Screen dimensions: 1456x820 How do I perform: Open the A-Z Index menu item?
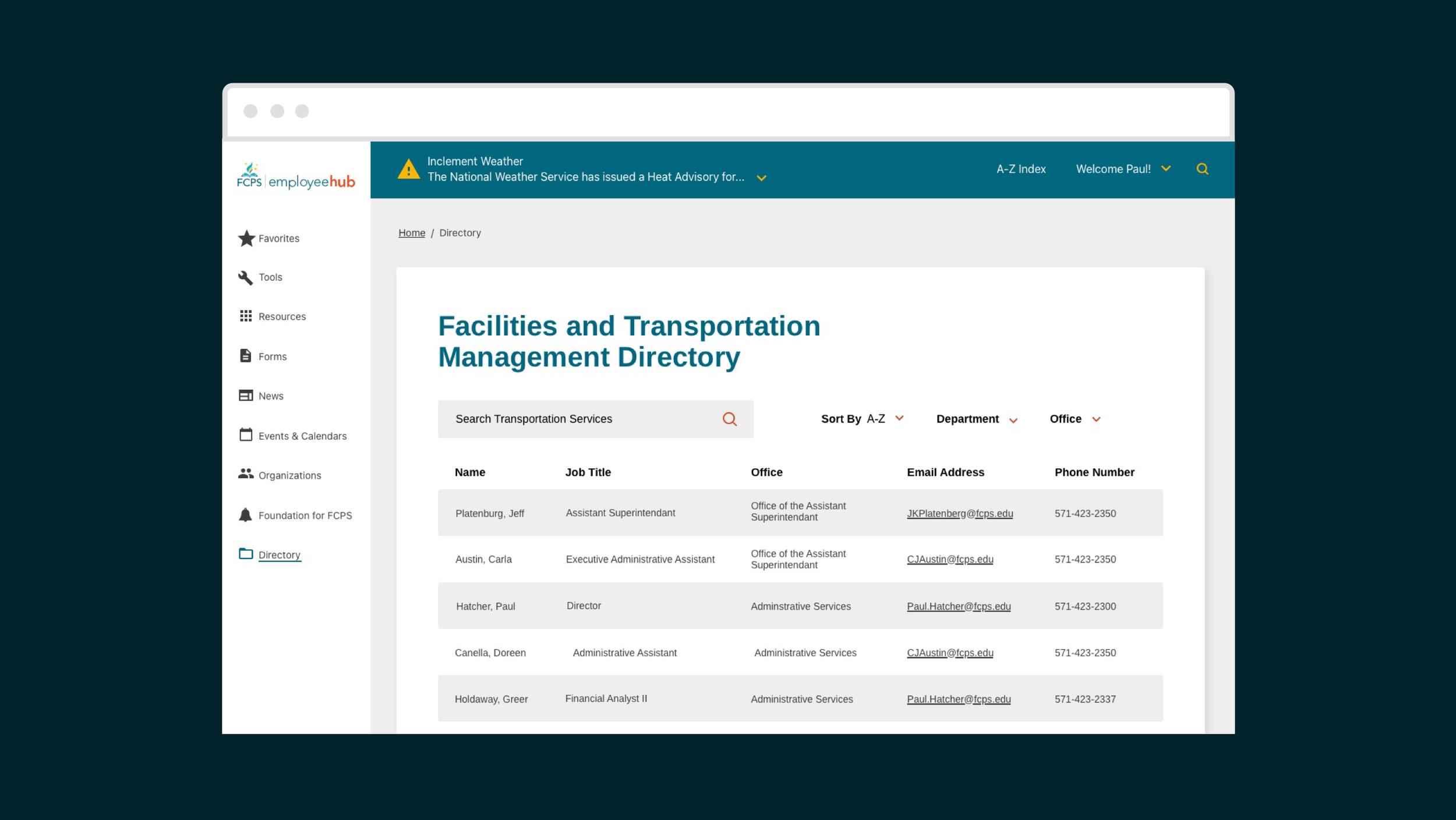1020,169
